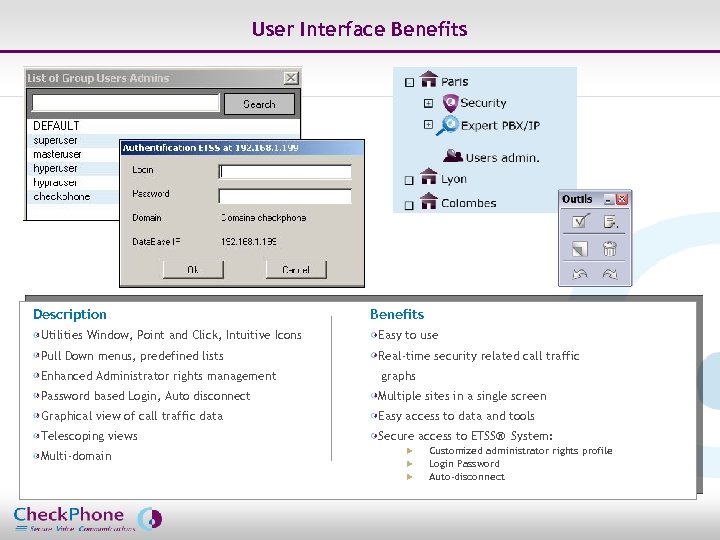Click Cancel in the Authentification dialog

[x=296, y=270]
